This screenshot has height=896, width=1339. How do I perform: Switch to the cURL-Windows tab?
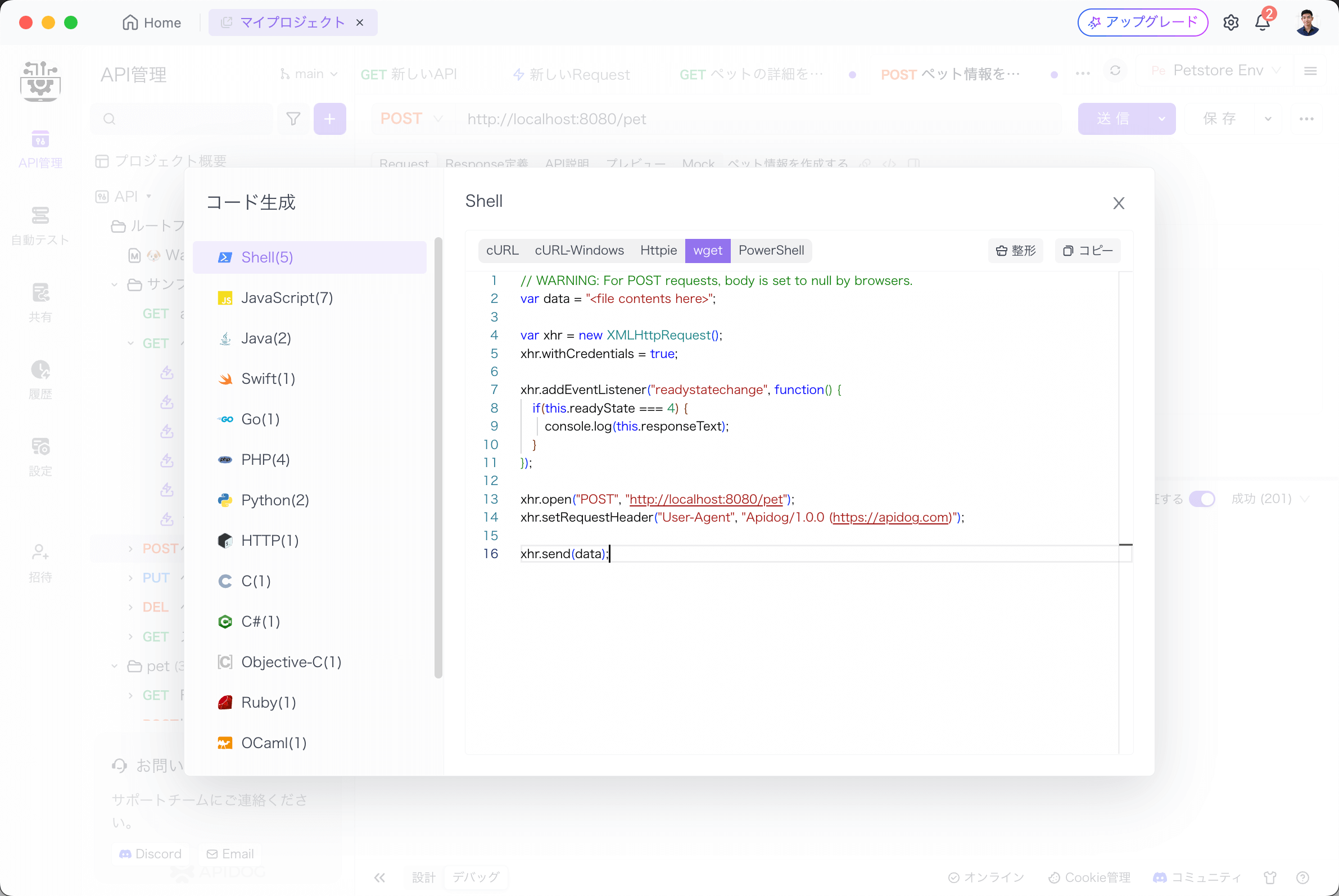579,250
